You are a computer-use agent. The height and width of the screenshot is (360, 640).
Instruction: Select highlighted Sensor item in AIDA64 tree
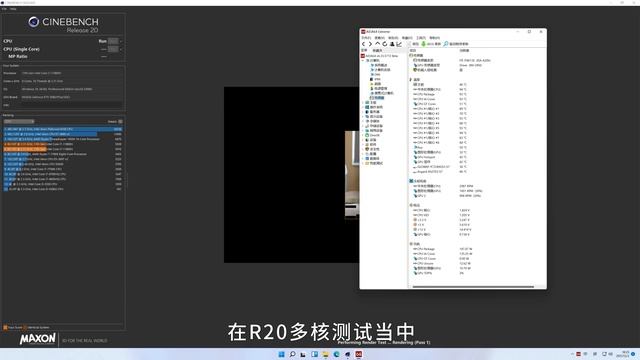coord(377,98)
